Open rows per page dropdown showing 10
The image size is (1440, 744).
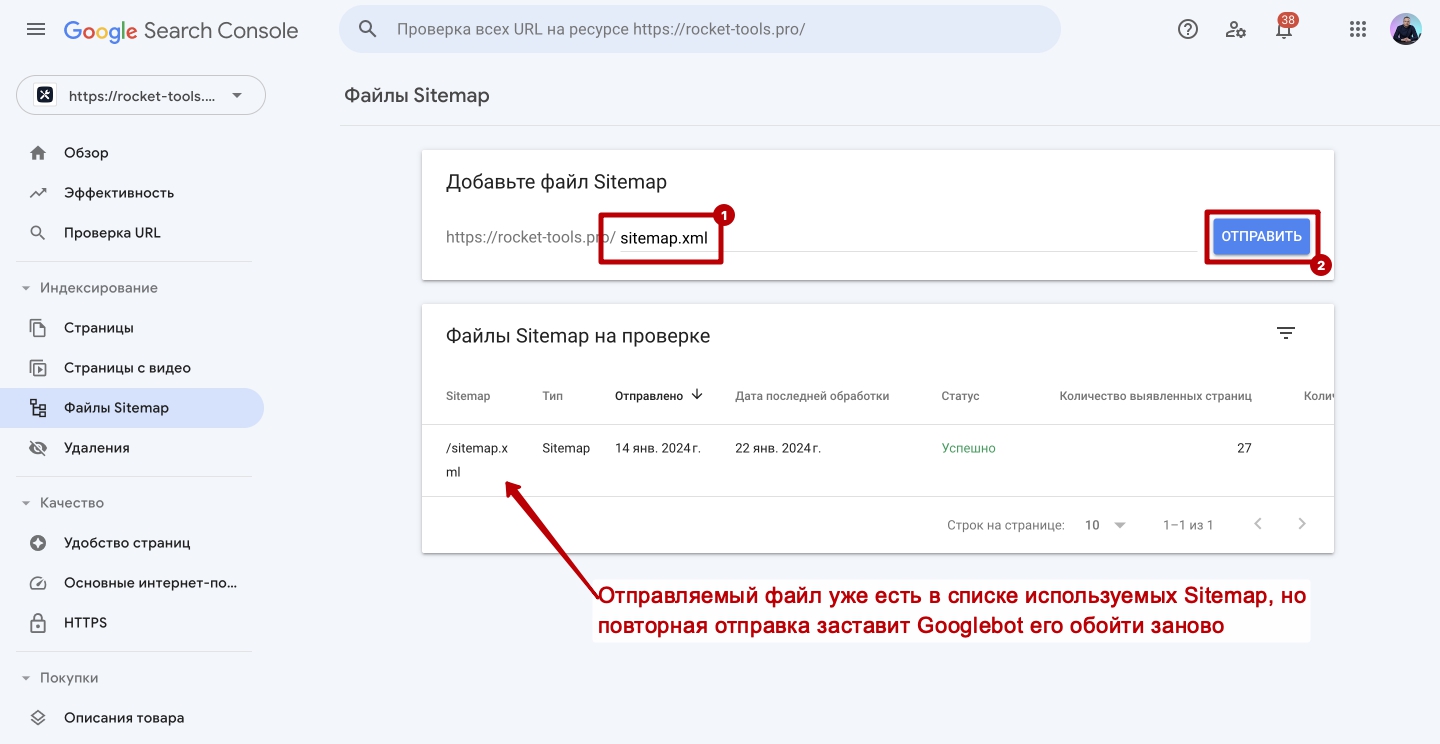[1105, 525]
